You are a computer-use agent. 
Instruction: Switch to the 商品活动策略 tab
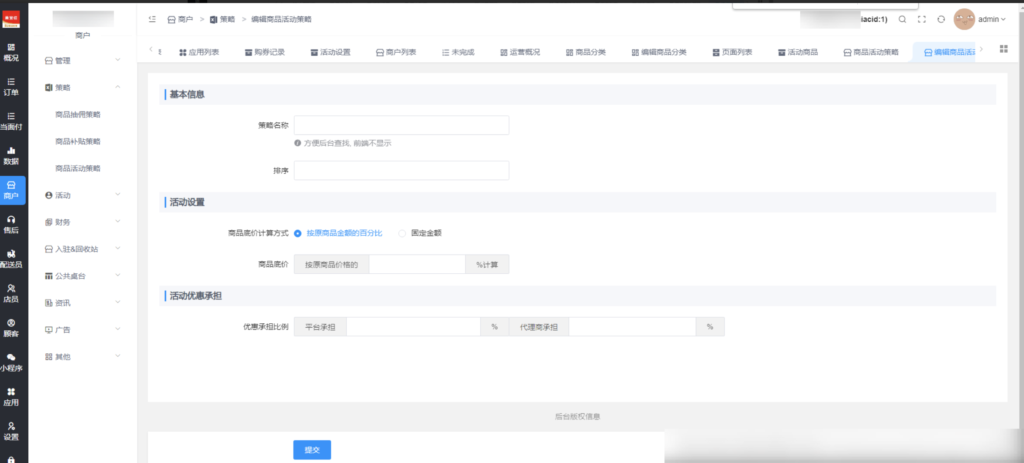871,52
